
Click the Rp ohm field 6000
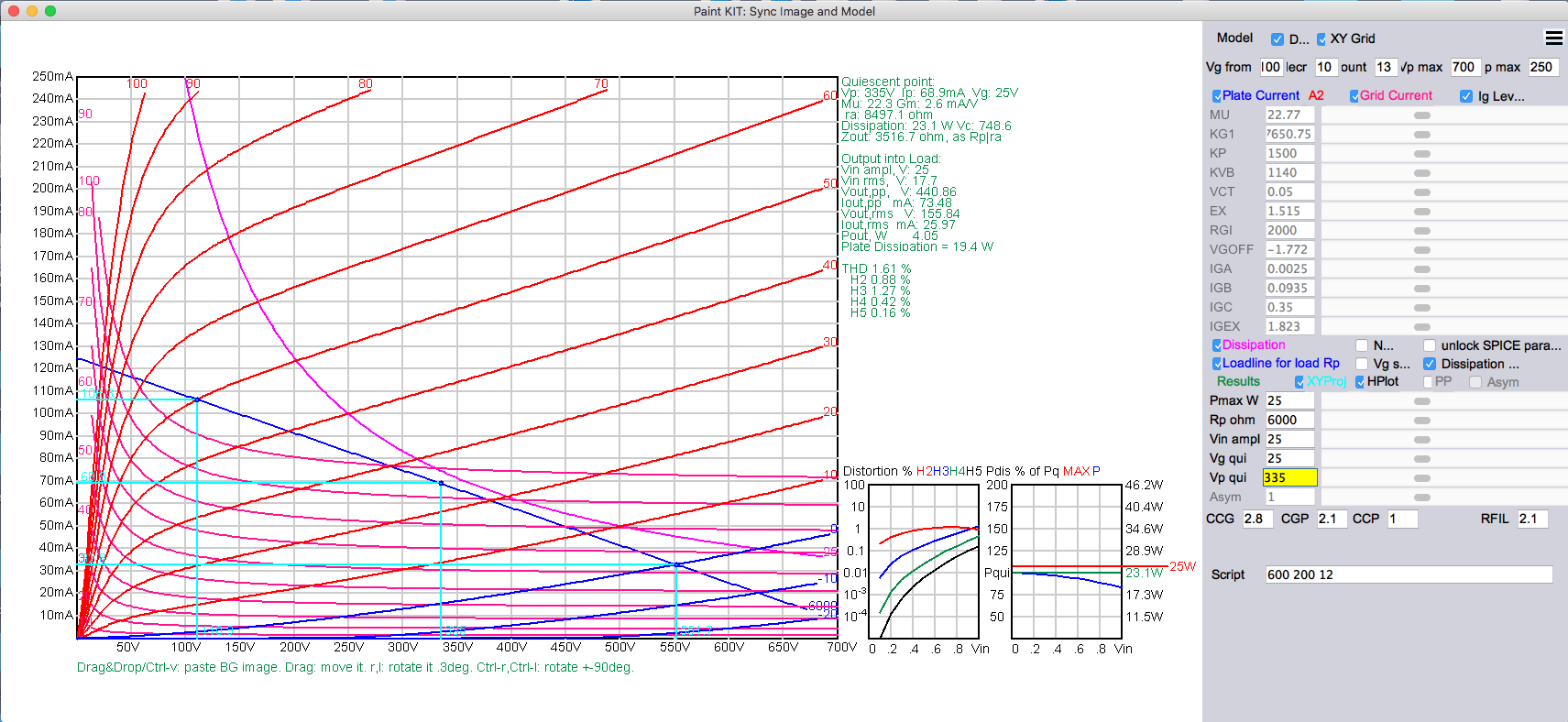(x=1289, y=420)
